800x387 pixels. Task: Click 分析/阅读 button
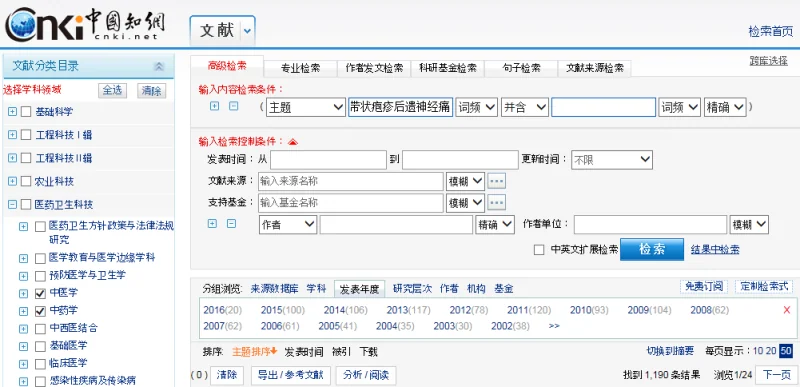365,375
